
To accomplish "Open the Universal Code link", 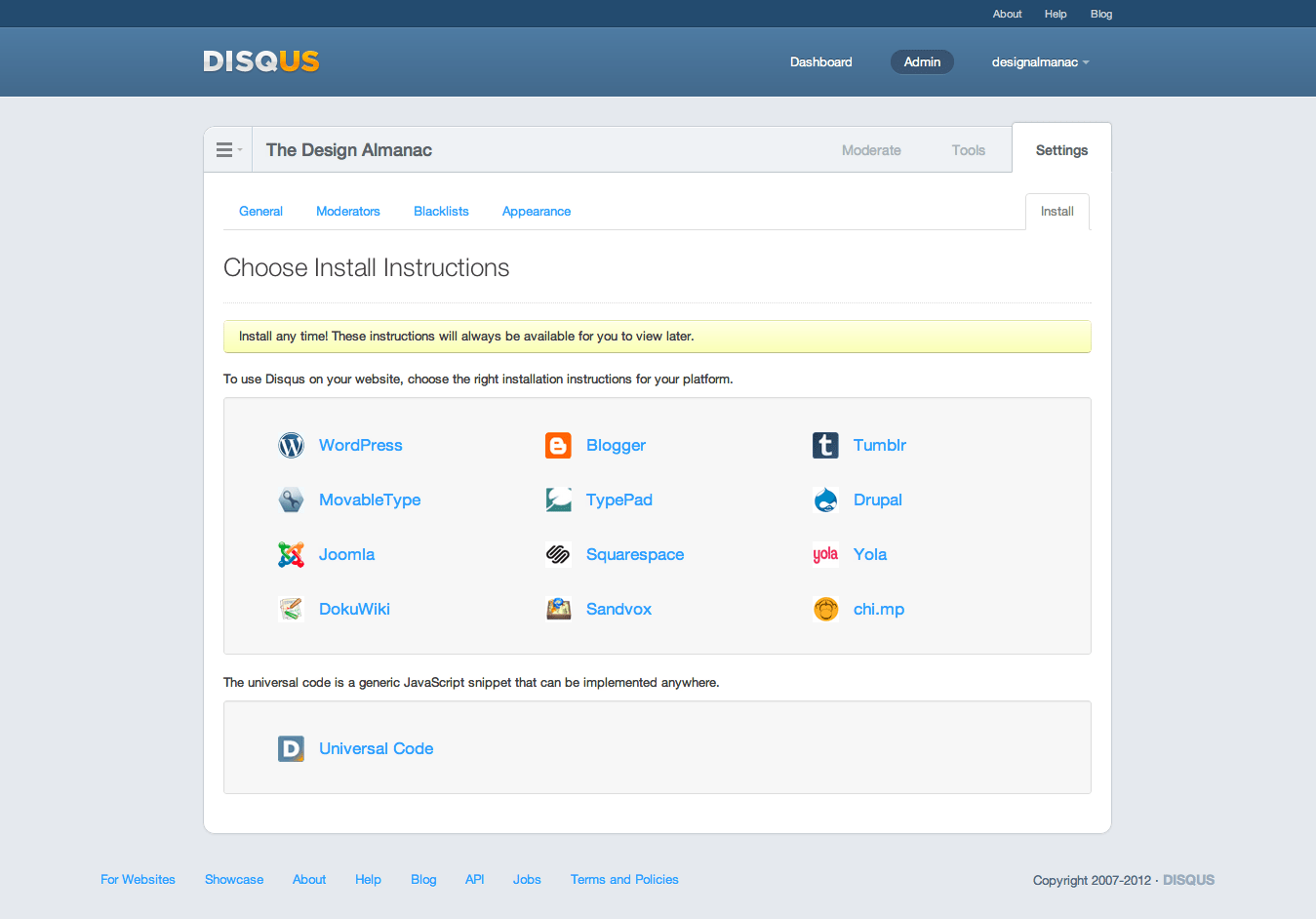I will point(376,748).
